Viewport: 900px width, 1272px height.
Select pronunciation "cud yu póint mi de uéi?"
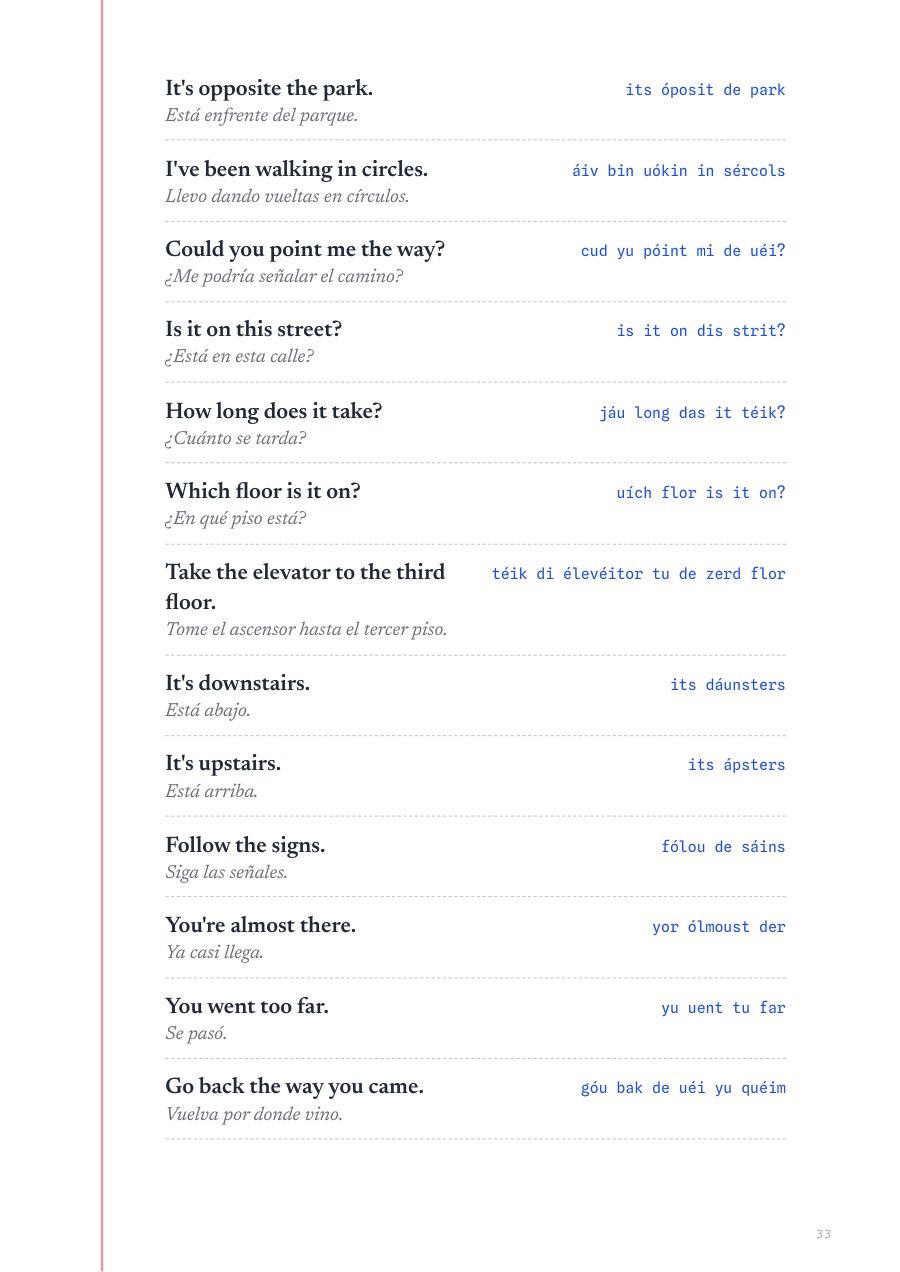coord(683,251)
